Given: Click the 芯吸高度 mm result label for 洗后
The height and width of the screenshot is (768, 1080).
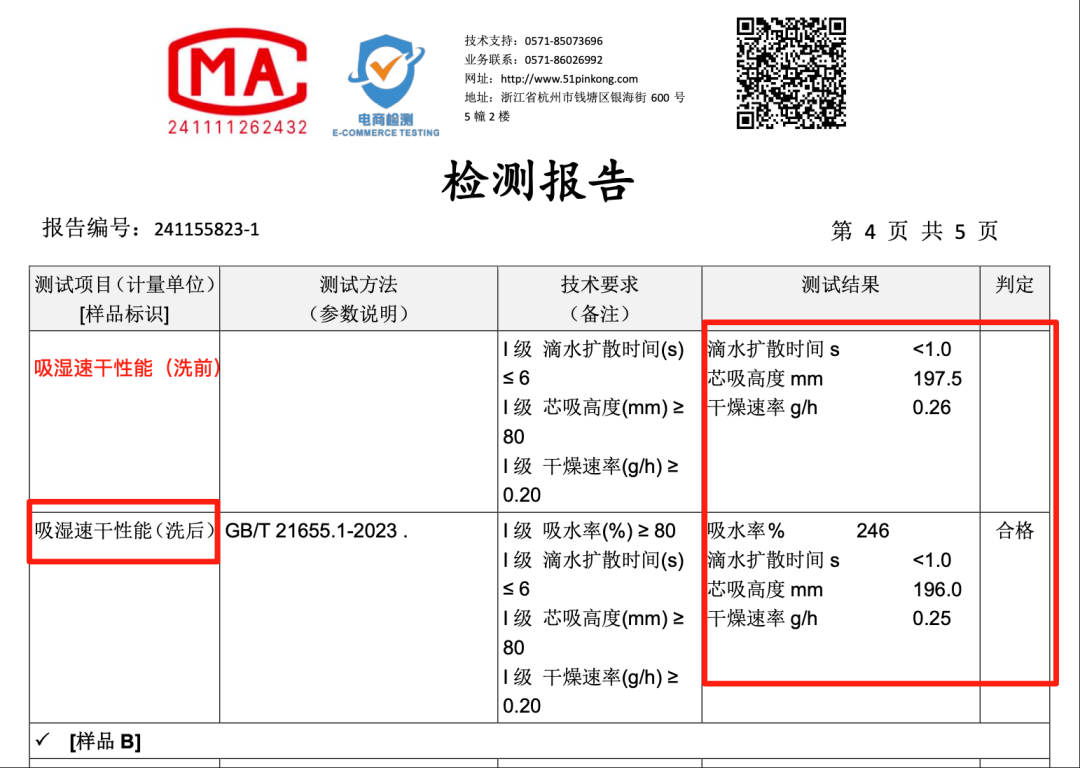Looking at the screenshot, I should 765,590.
